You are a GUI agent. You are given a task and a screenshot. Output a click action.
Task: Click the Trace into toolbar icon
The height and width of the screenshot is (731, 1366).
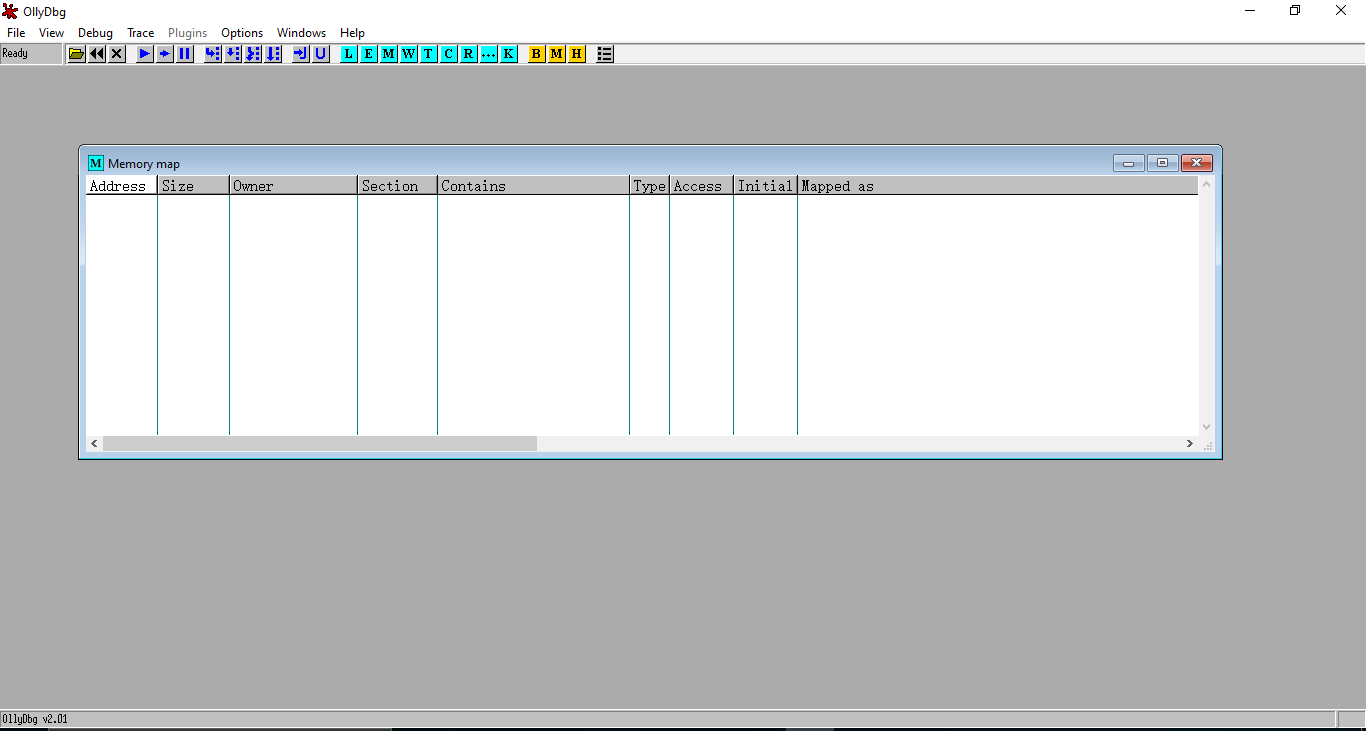point(253,54)
